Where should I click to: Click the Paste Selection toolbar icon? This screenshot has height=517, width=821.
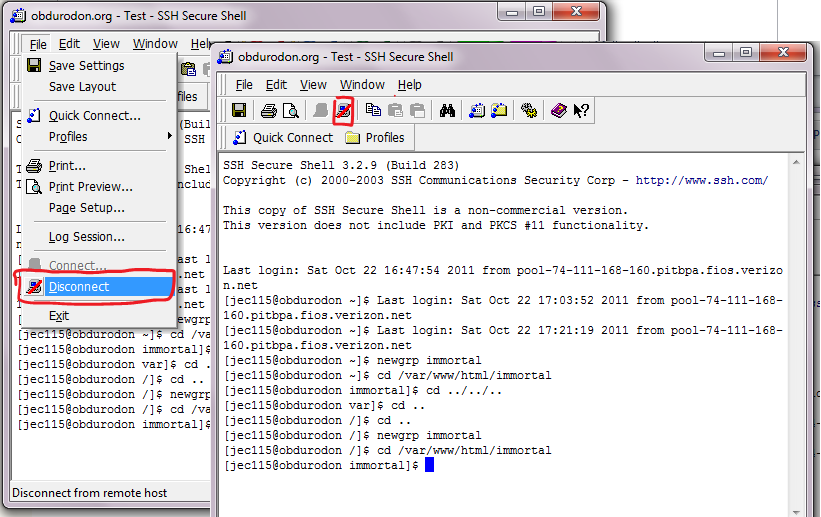click(x=417, y=111)
